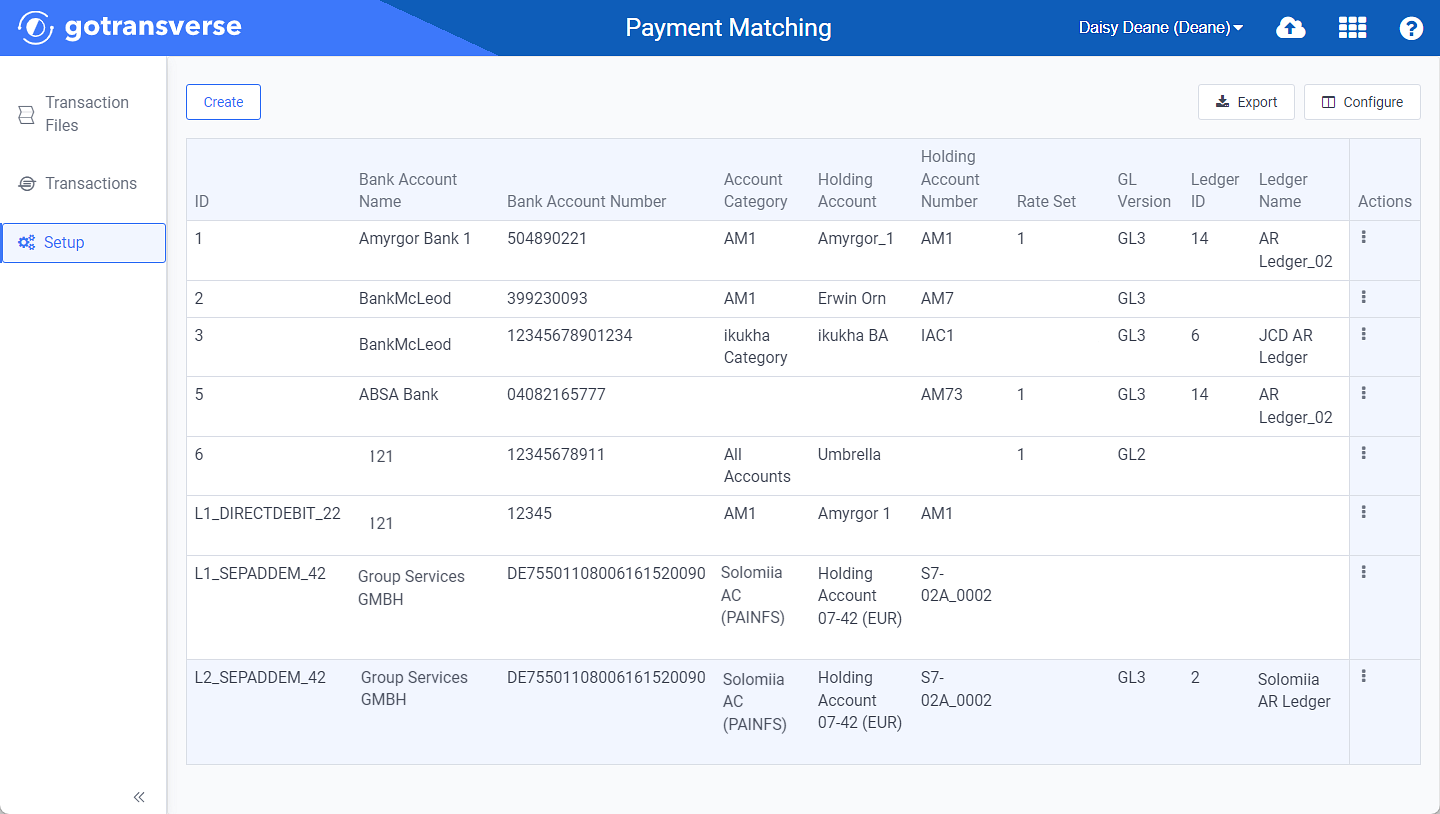Click Rate Set column header
This screenshot has height=814, width=1440.
click(x=1046, y=201)
